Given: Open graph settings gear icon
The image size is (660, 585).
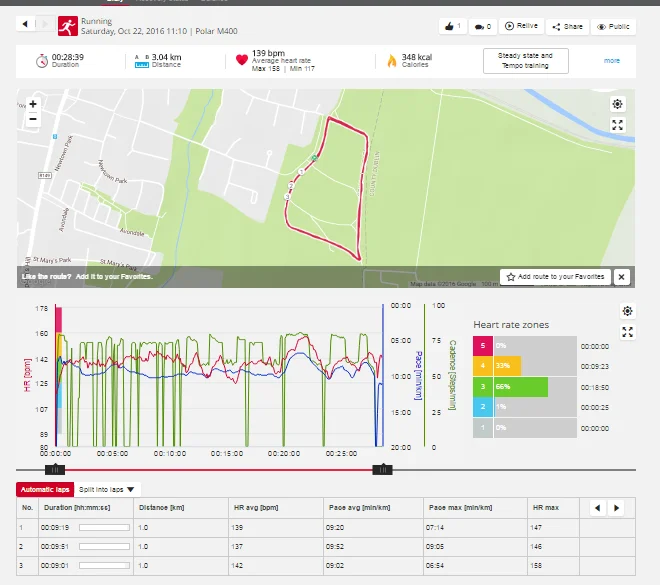Looking at the screenshot, I should [x=627, y=311].
